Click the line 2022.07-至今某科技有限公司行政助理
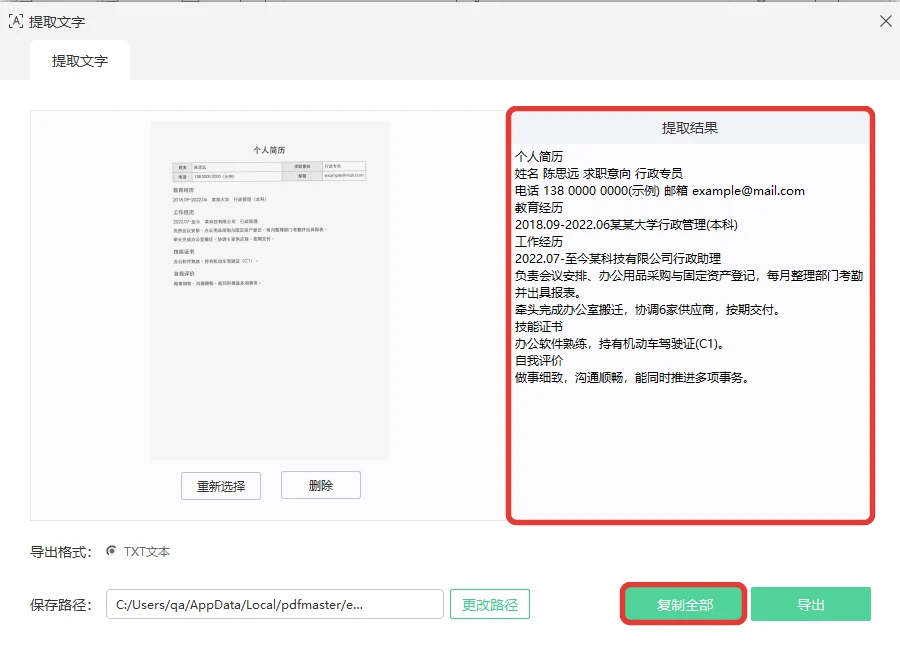The width and height of the screenshot is (900, 650). [x=618, y=258]
